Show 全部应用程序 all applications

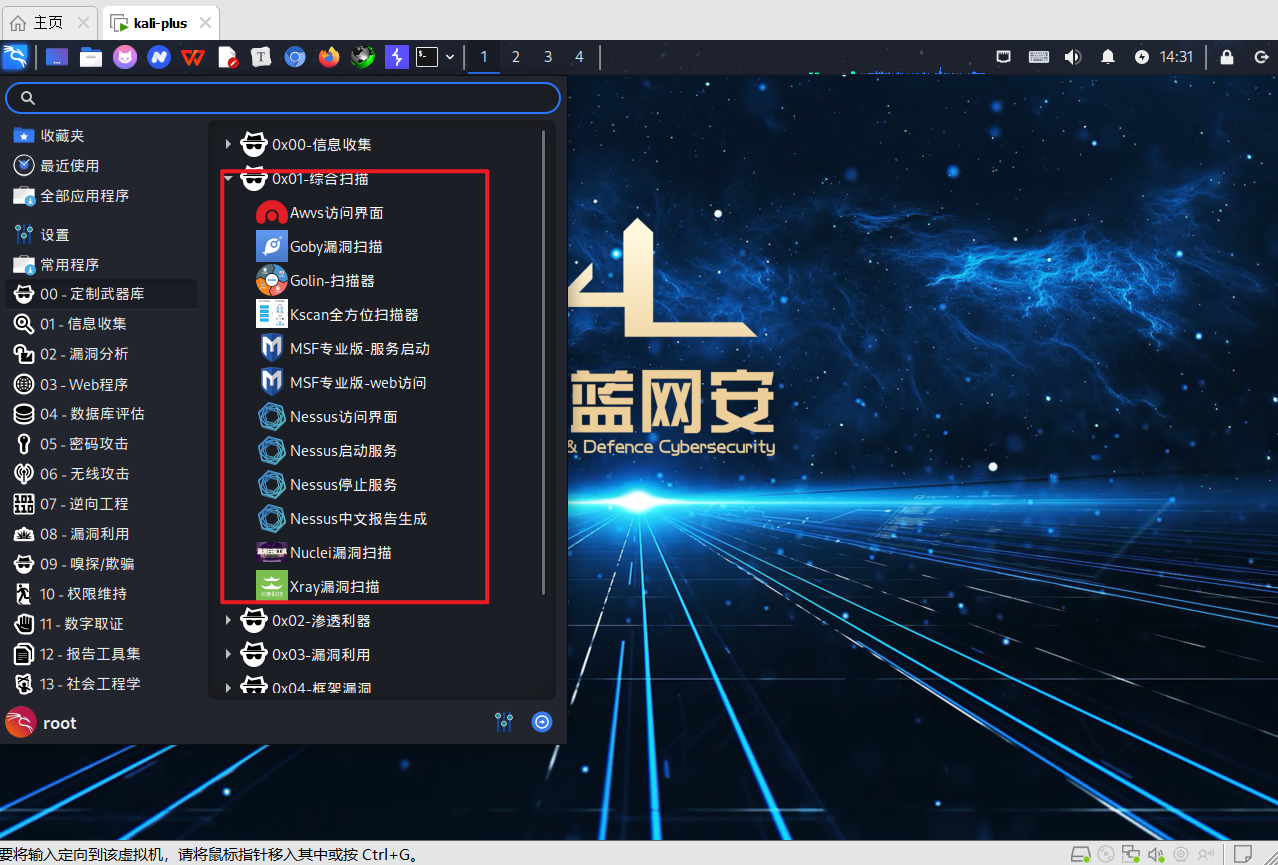click(103, 195)
